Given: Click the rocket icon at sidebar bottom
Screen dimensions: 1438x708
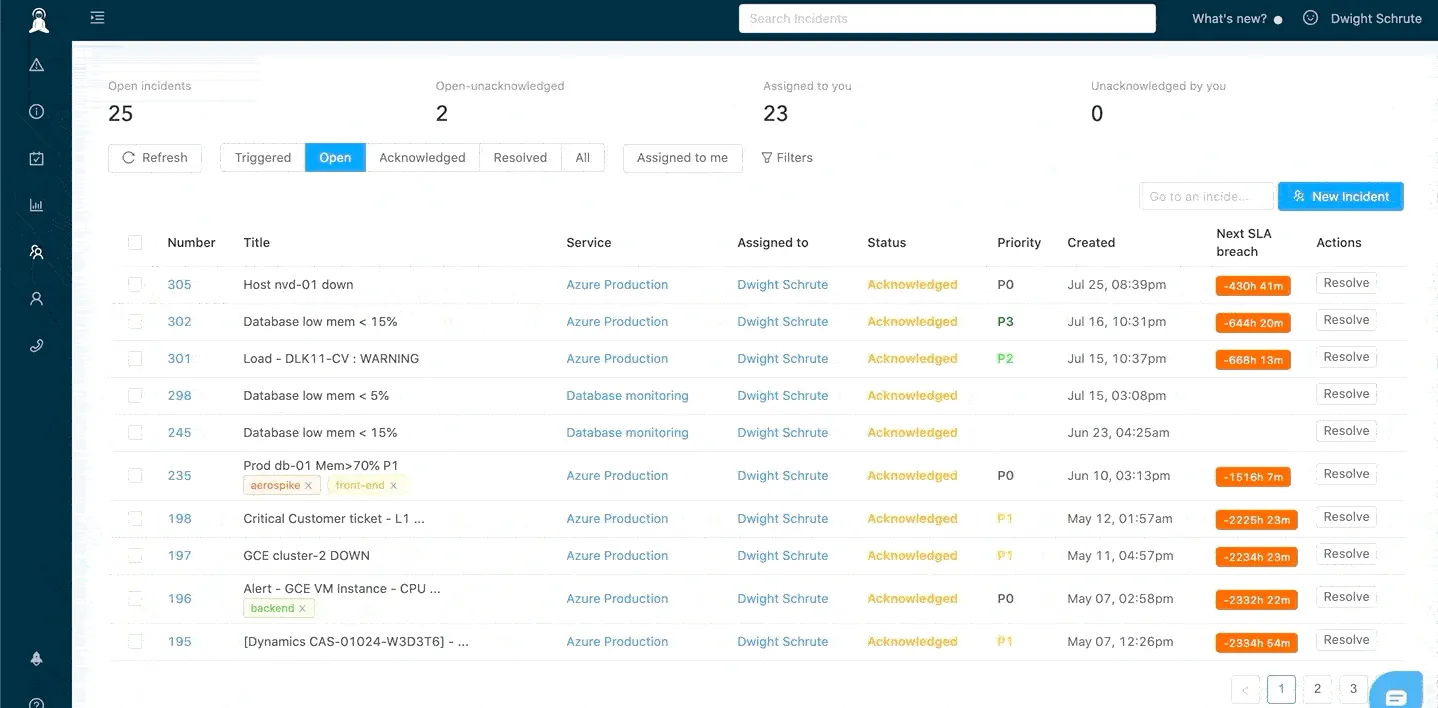Looking at the screenshot, I should (x=37, y=659).
